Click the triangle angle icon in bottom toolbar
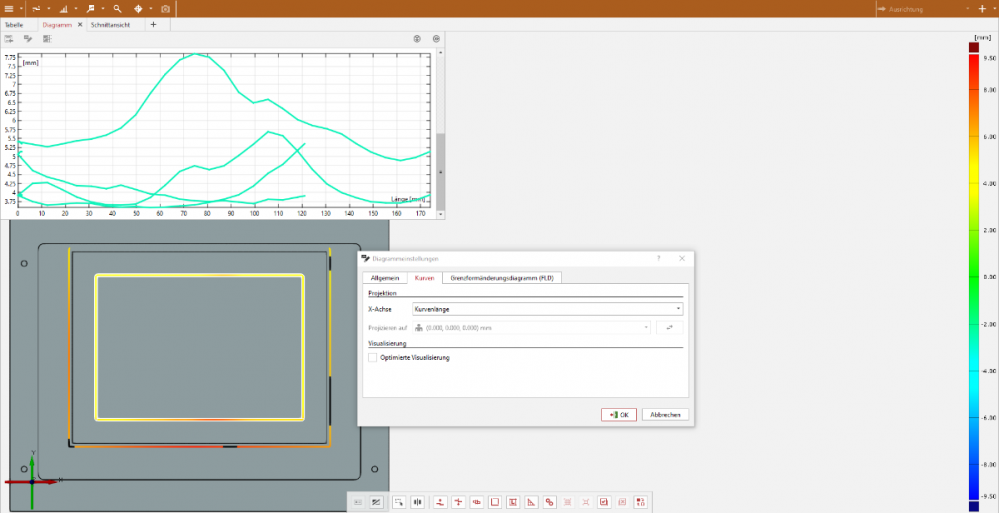This screenshot has width=999, height=513. [531, 502]
